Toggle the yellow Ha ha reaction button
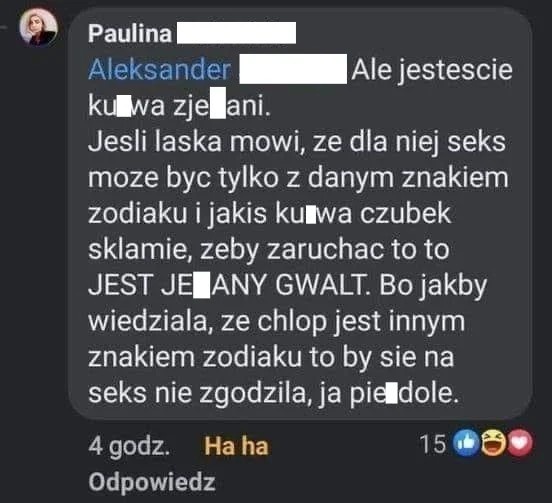The height and width of the screenshot is (503, 552). pos(236,446)
